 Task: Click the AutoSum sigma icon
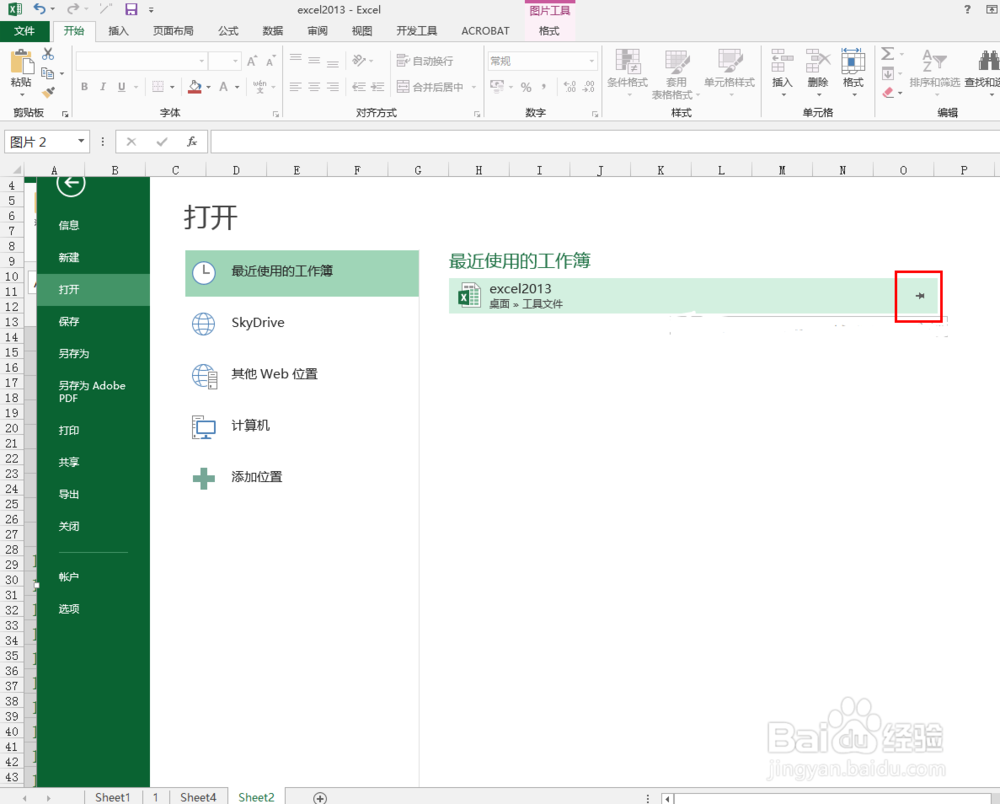[x=888, y=54]
